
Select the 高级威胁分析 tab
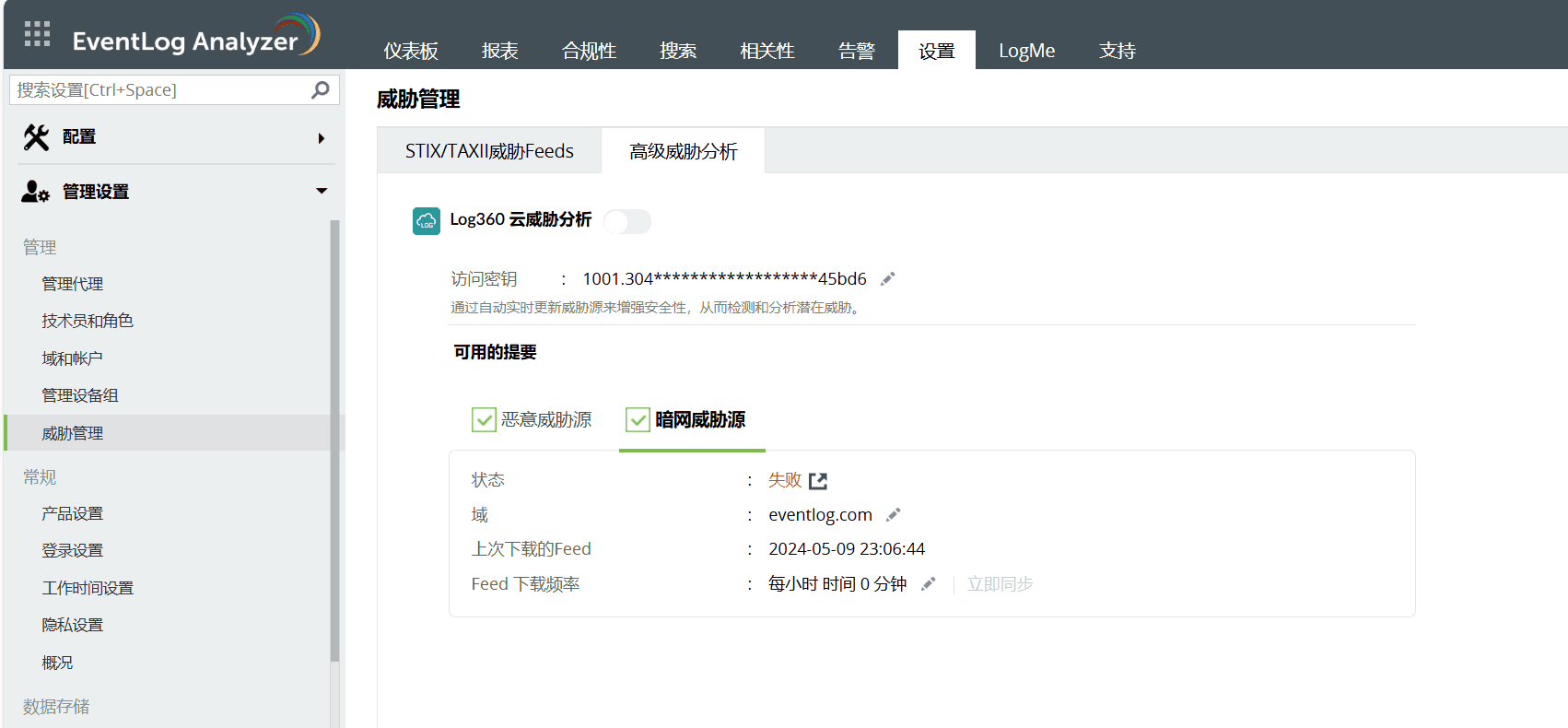[684, 151]
